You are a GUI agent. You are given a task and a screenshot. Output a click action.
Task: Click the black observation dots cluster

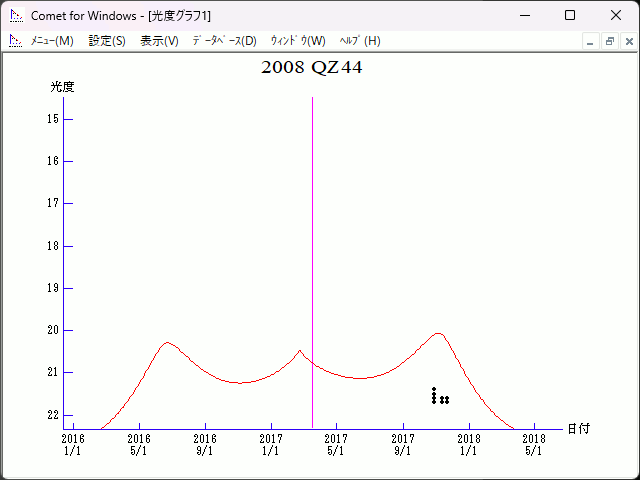(438, 396)
